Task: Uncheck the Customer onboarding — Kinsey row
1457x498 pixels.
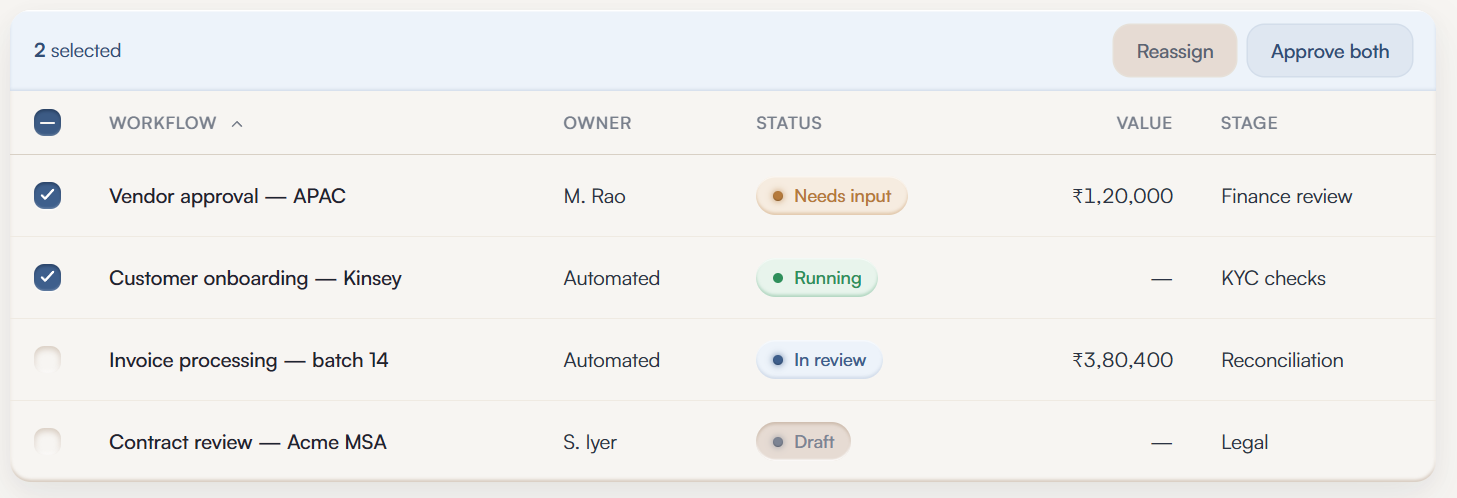Action: click(x=47, y=278)
